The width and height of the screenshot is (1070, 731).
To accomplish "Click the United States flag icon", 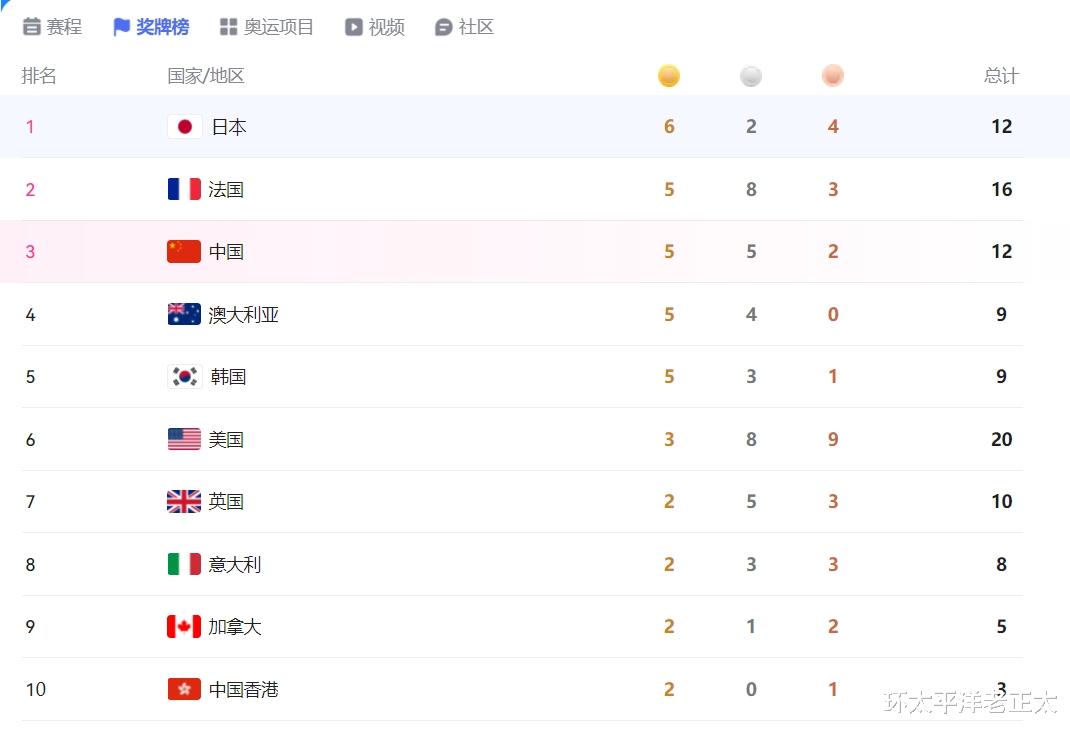I will pyautogui.click(x=184, y=439).
